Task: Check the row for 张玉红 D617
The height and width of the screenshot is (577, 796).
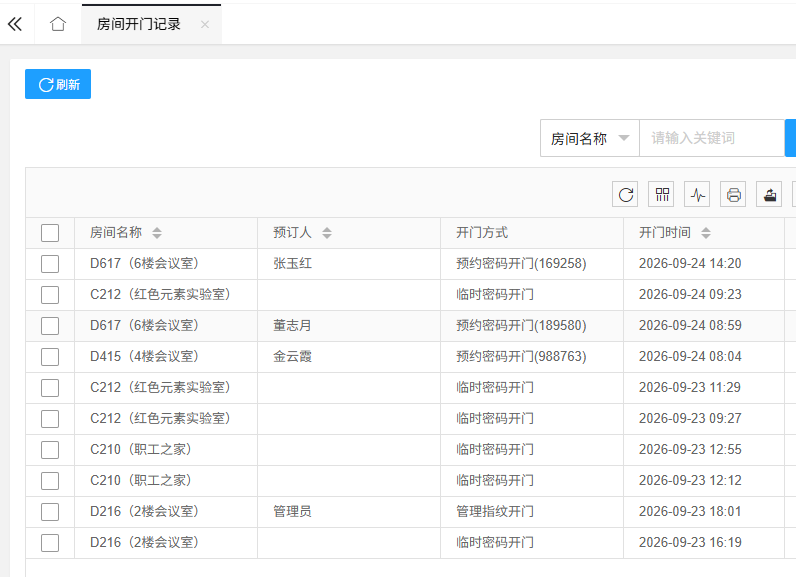Action: [50, 264]
